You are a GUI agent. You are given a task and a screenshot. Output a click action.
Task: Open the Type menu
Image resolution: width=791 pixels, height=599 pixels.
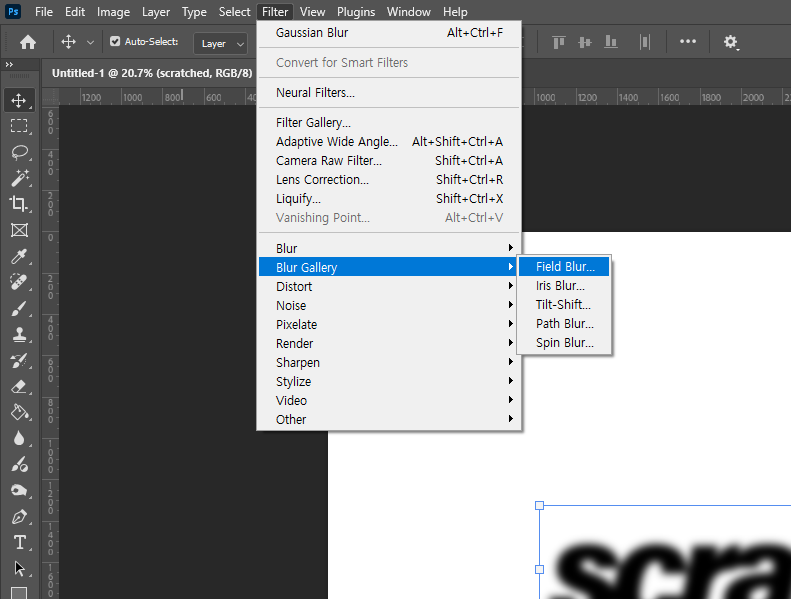pyautogui.click(x=194, y=12)
